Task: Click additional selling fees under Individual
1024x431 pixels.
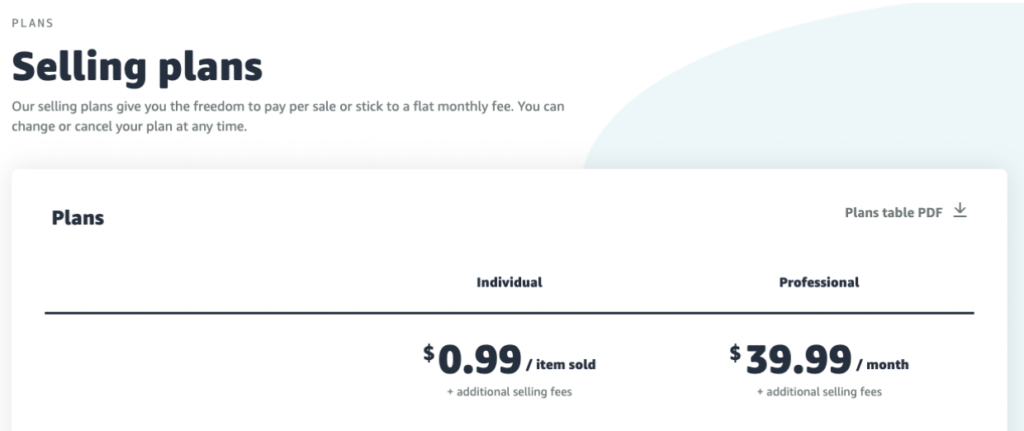Action: click(509, 392)
